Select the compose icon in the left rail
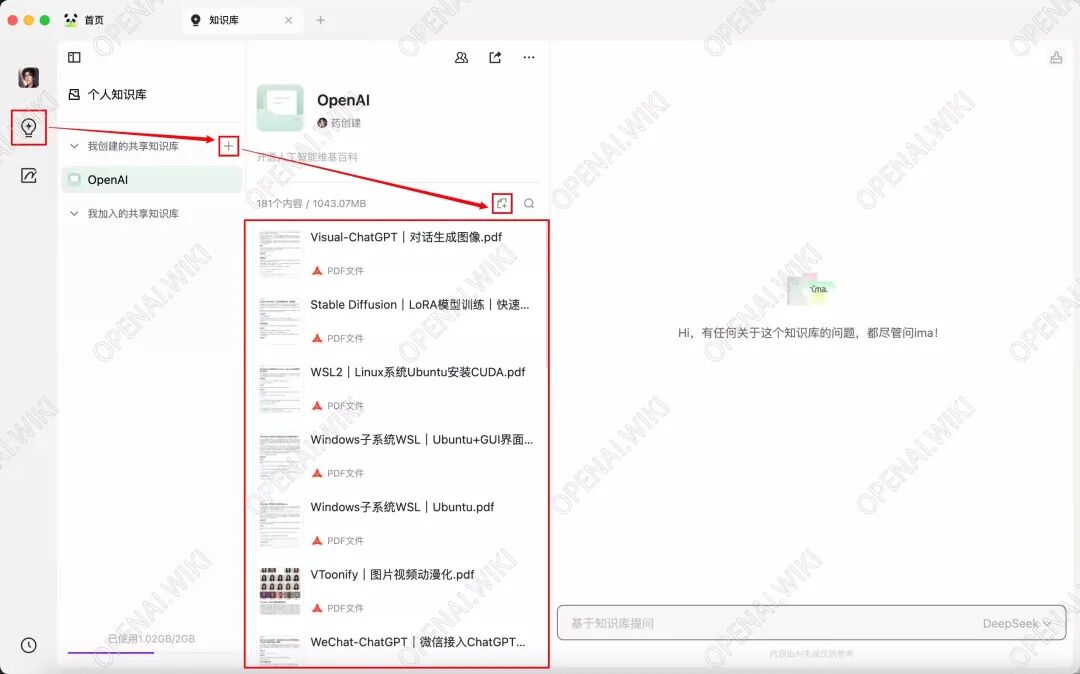 point(28,176)
